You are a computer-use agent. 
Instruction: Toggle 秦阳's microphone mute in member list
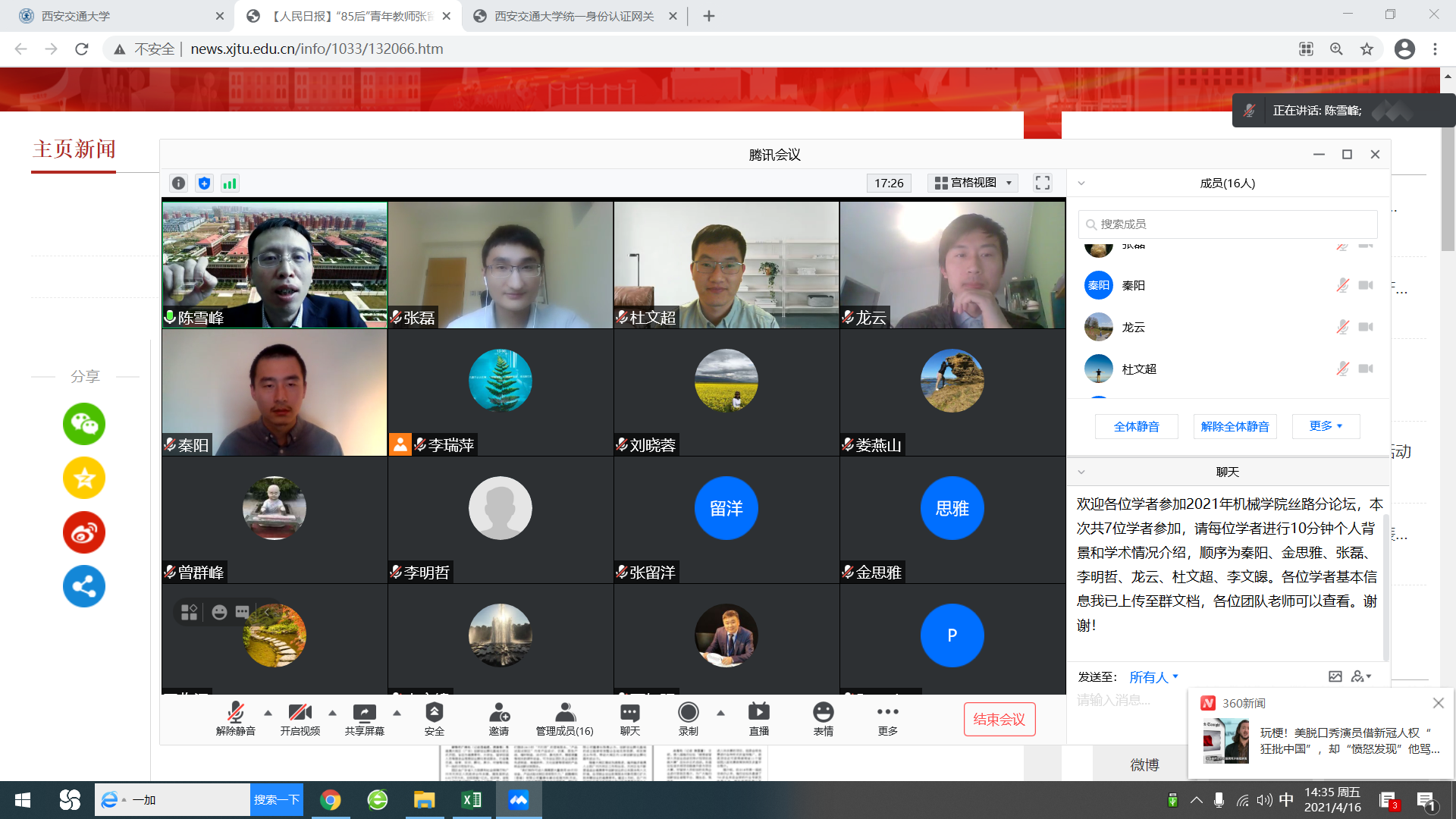click(1342, 285)
